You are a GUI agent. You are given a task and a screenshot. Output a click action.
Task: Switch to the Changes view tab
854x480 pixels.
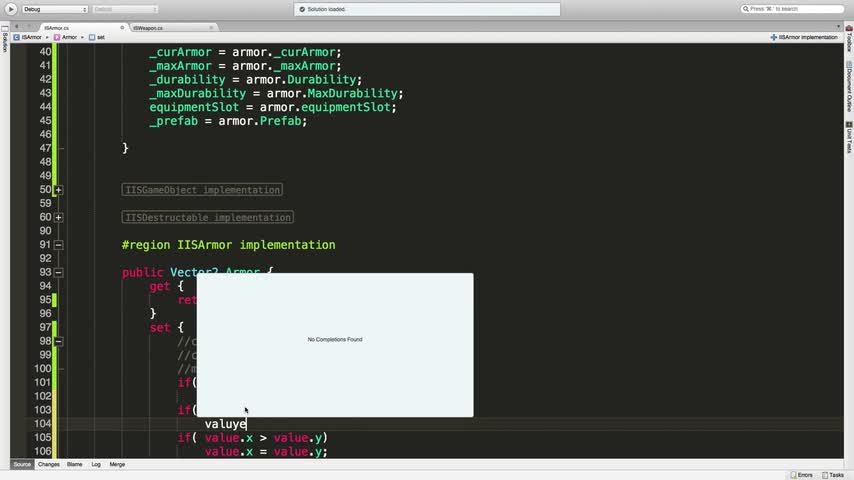[x=48, y=465]
